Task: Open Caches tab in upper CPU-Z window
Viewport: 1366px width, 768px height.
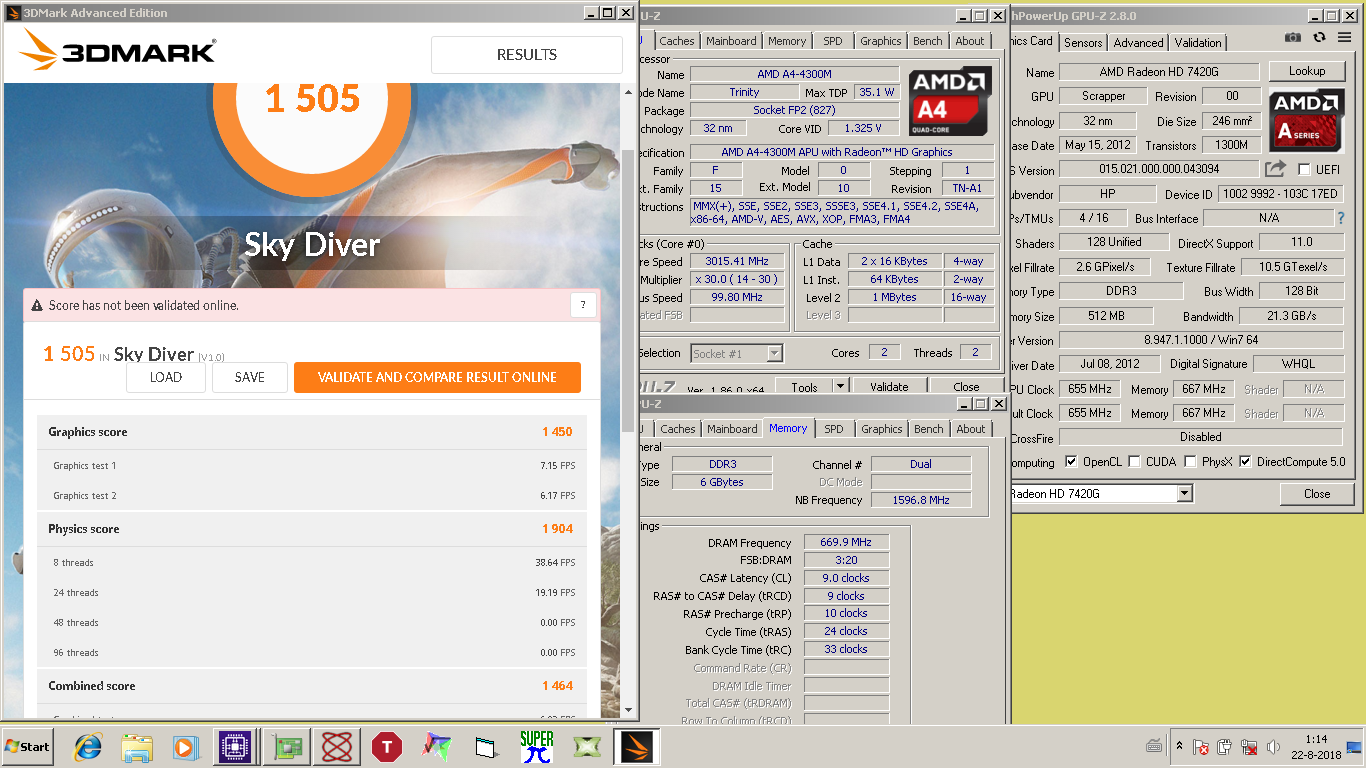Action: (677, 41)
